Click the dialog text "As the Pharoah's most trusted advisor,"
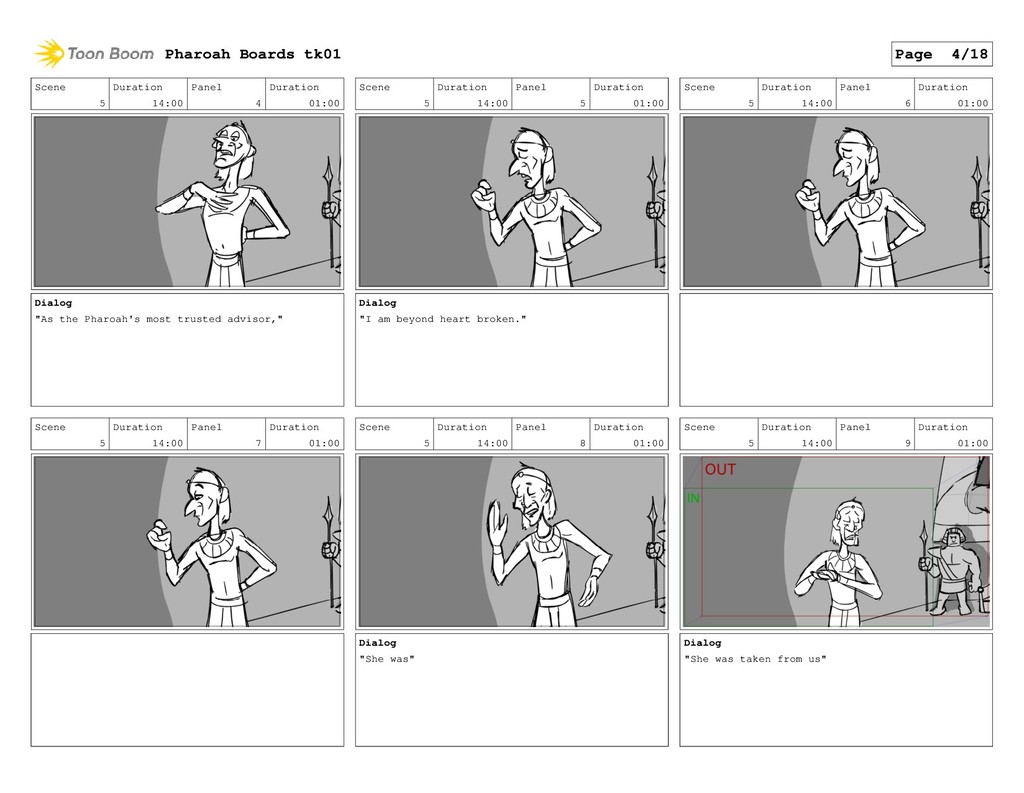 pos(159,319)
